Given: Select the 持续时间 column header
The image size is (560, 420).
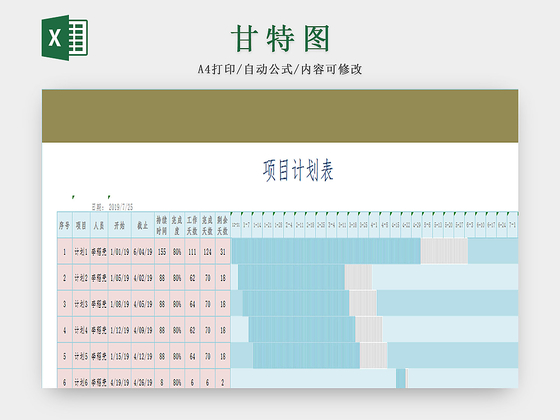Looking at the screenshot, I should click(x=162, y=225).
